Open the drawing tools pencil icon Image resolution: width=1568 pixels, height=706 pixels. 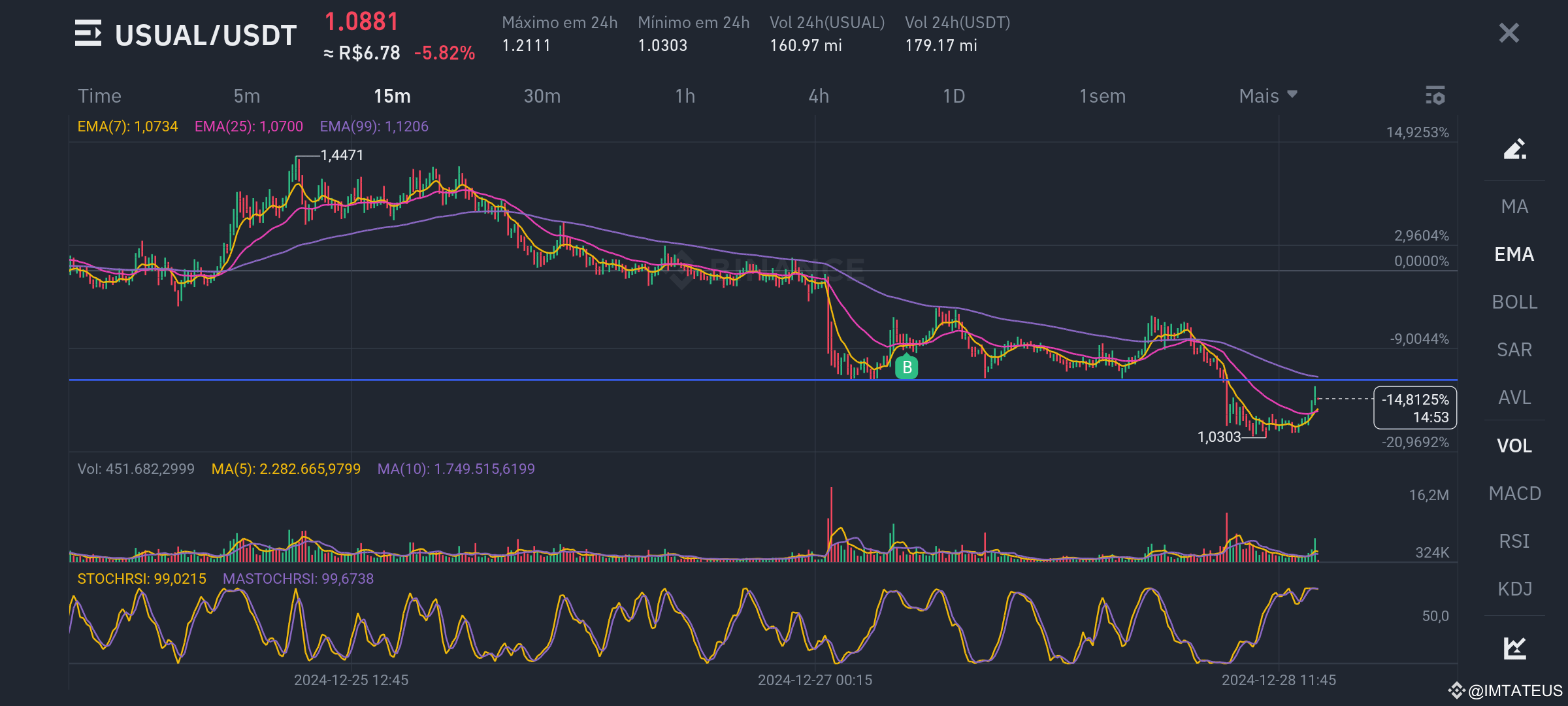1514,149
